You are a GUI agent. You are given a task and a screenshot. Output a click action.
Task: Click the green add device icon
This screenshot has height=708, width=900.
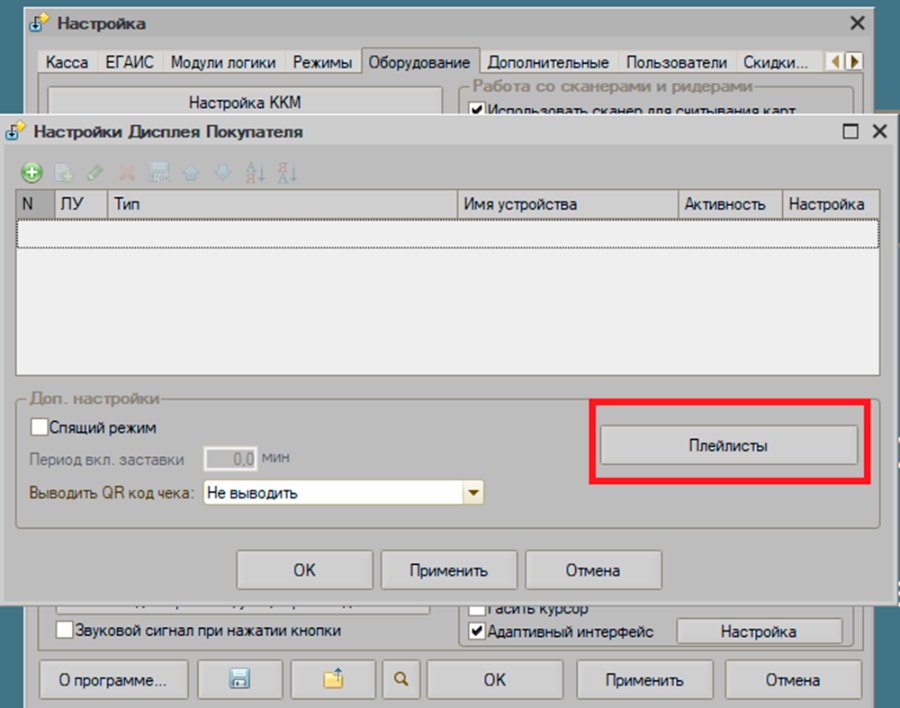coord(32,172)
